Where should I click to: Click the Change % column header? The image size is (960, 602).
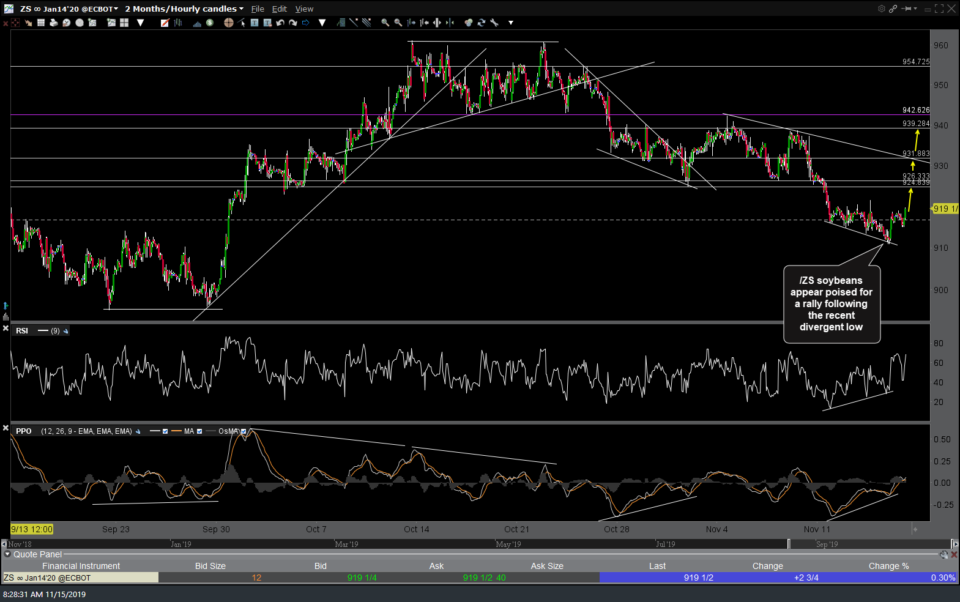tap(888, 565)
